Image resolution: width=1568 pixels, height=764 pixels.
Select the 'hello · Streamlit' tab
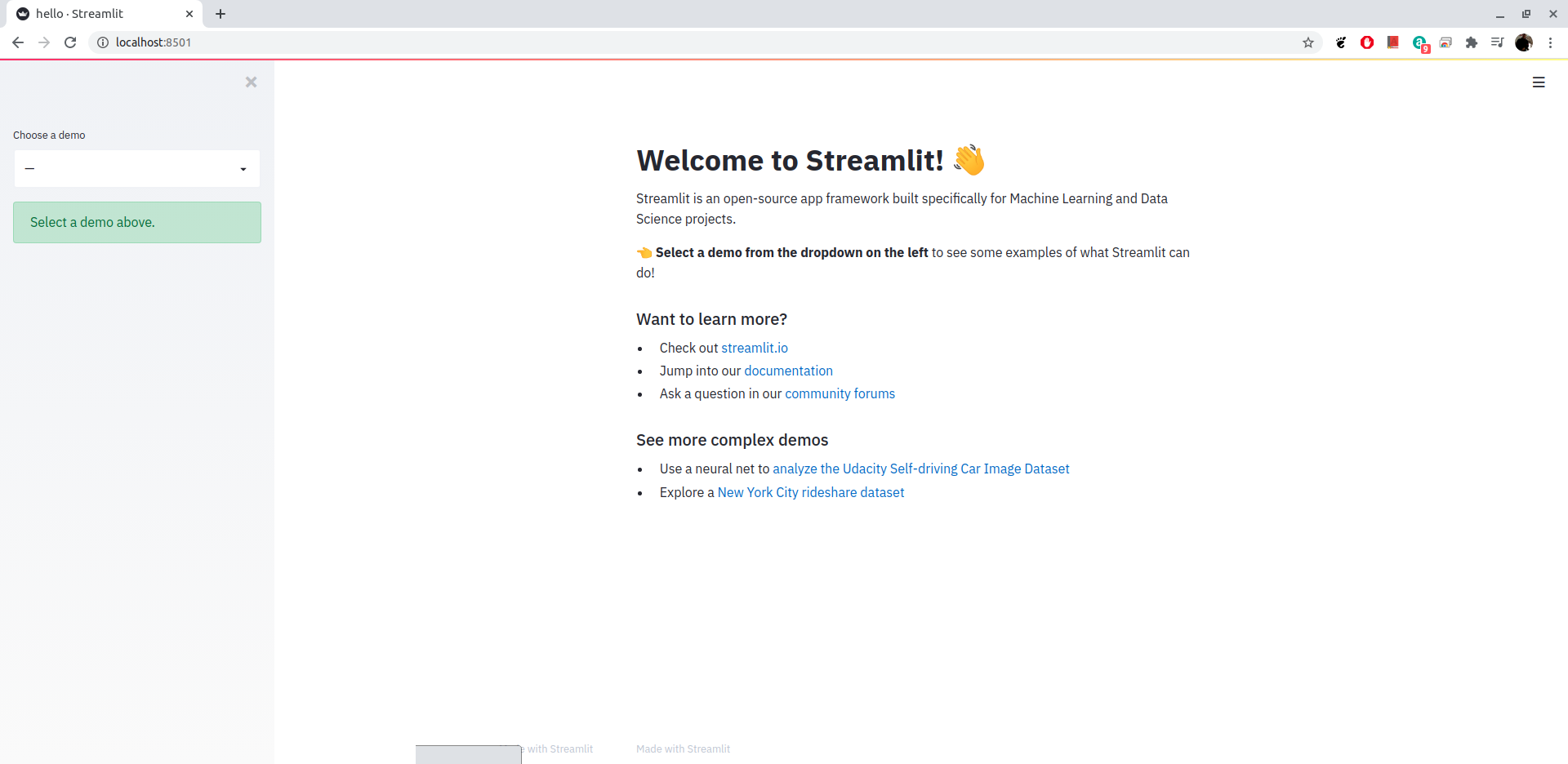point(105,14)
